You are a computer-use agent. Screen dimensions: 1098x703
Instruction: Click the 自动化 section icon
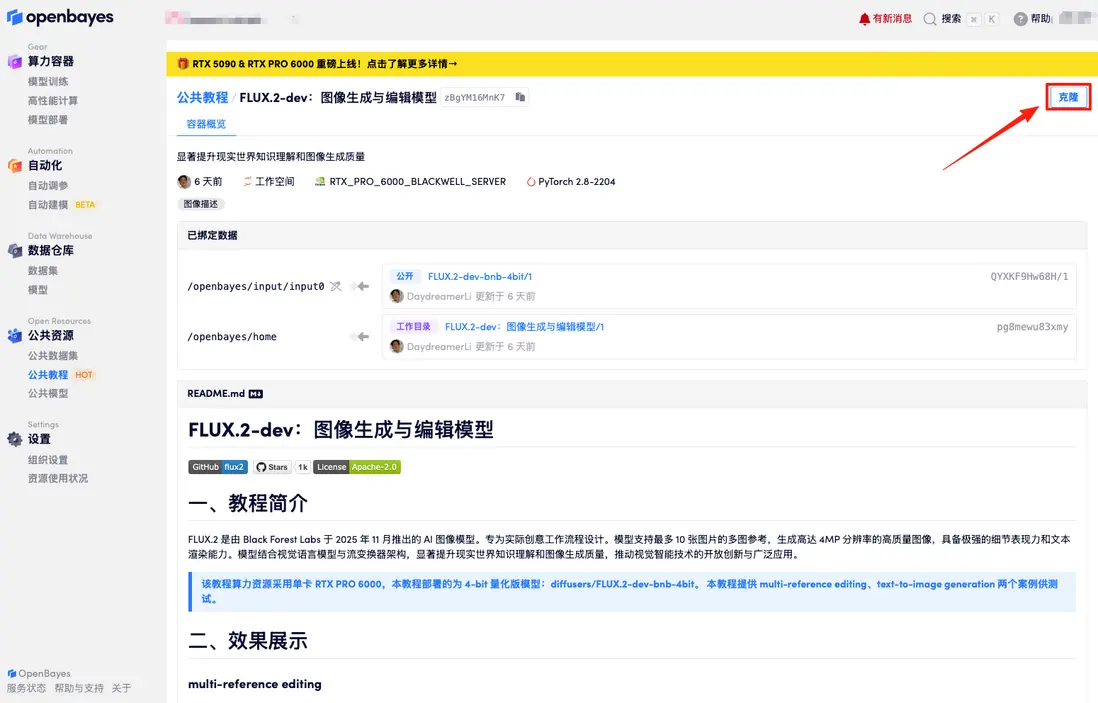pos(15,166)
